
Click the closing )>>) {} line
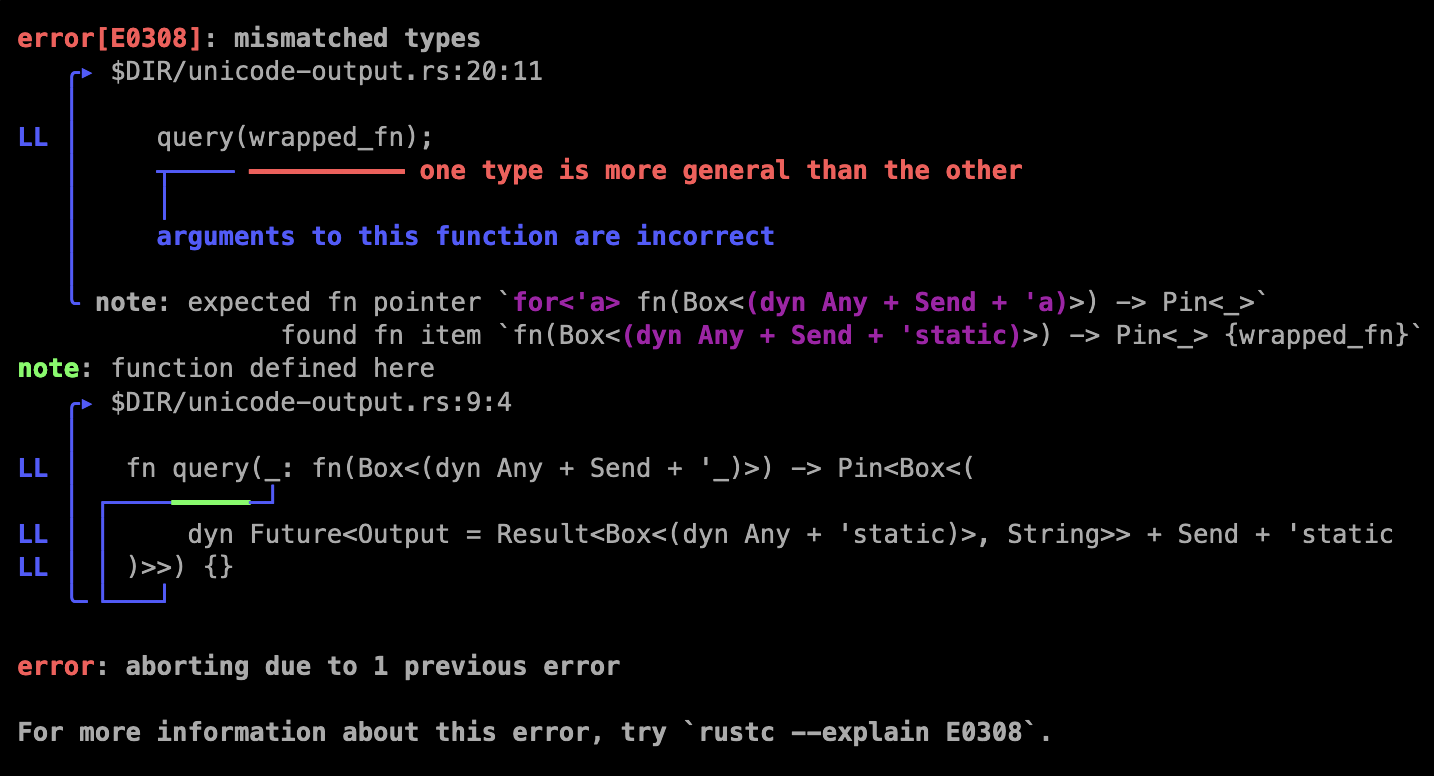[180, 567]
